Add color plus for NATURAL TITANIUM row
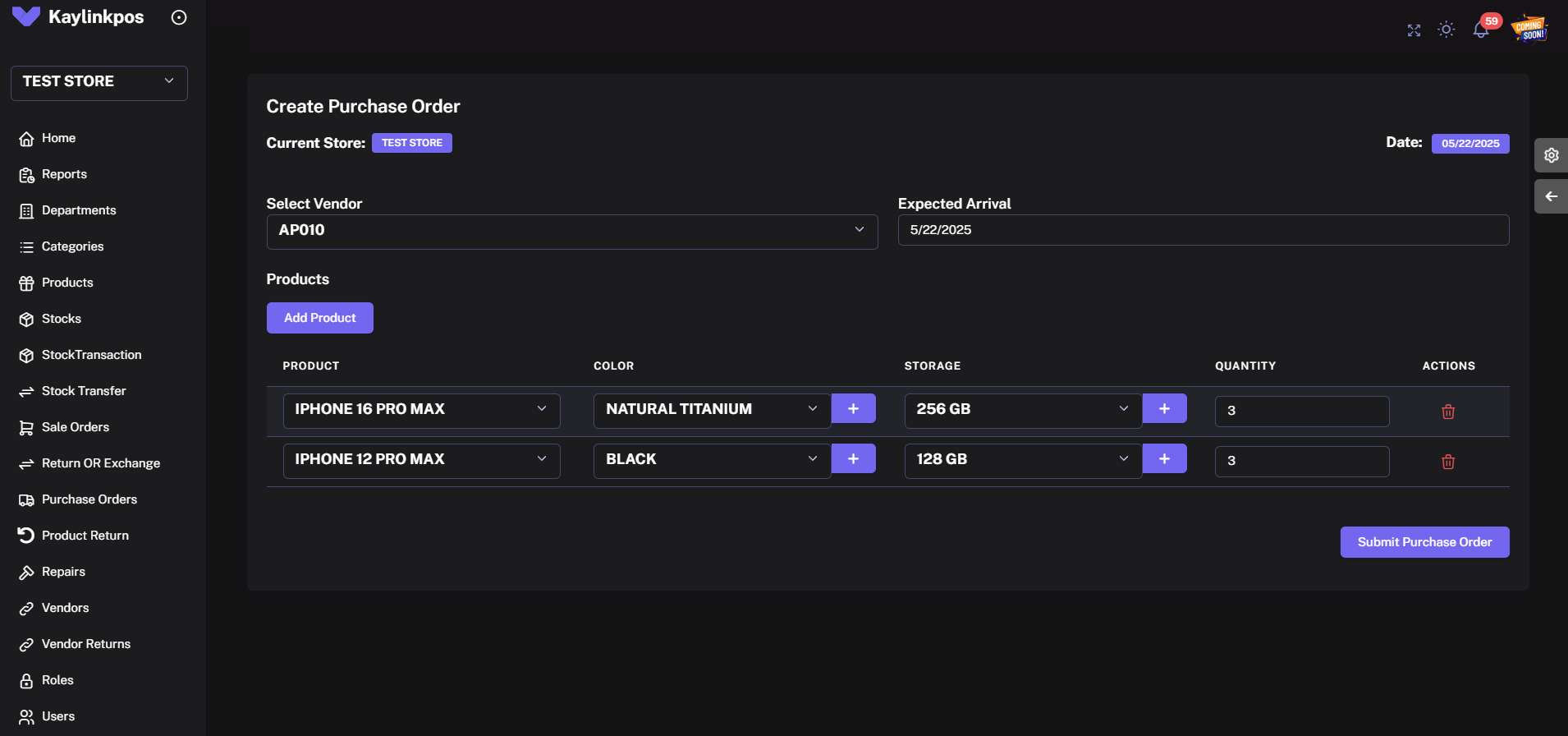 (854, 408)
